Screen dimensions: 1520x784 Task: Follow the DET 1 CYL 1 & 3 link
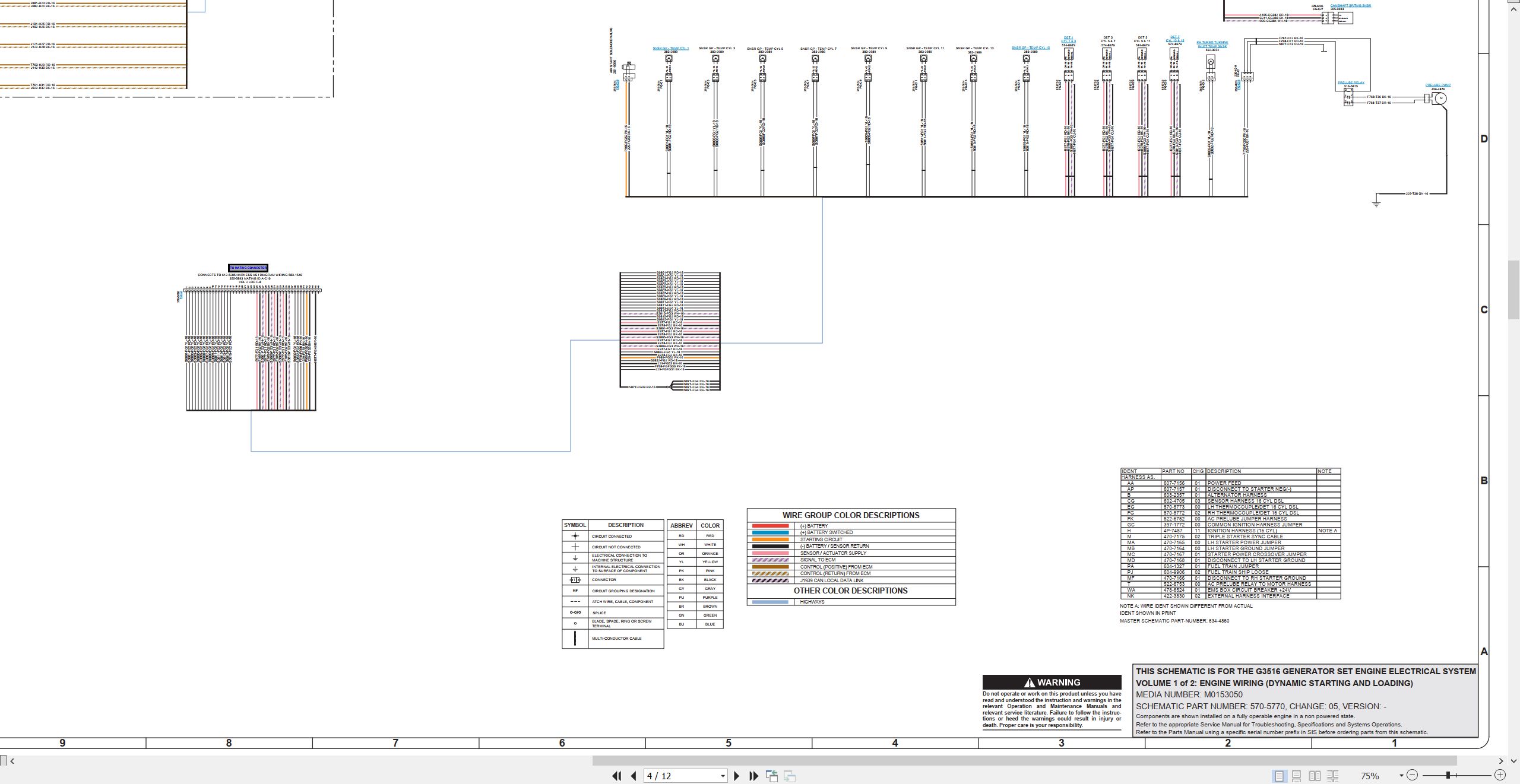1068,40
